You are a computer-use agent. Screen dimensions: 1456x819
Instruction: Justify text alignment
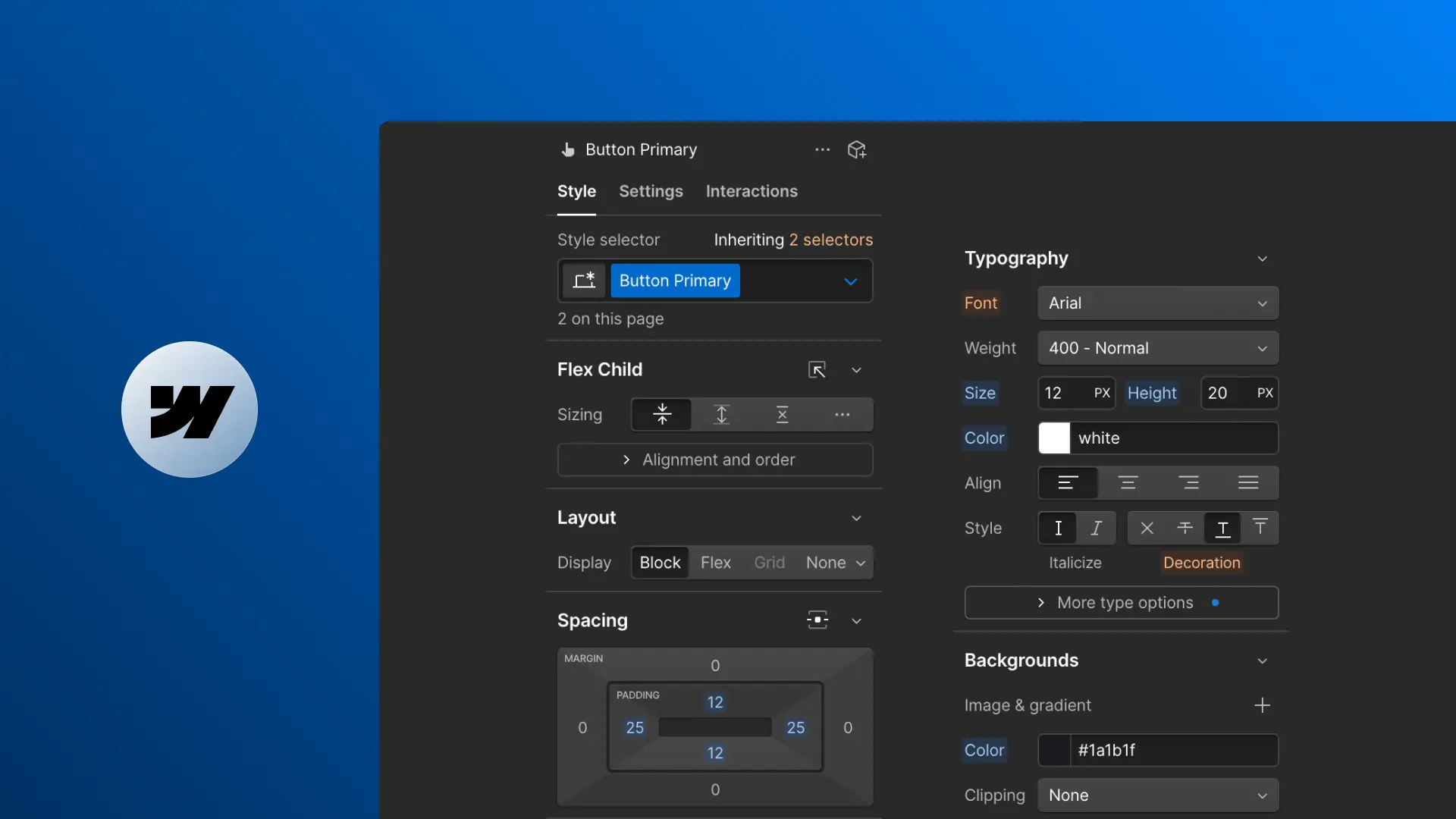point(1248,483)
